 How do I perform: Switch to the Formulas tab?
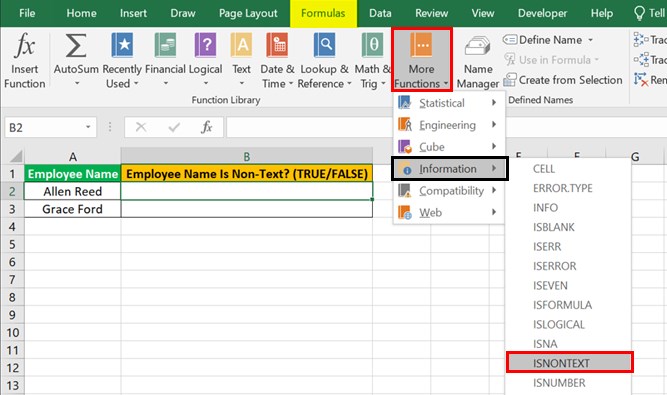[x=323, y=13]
